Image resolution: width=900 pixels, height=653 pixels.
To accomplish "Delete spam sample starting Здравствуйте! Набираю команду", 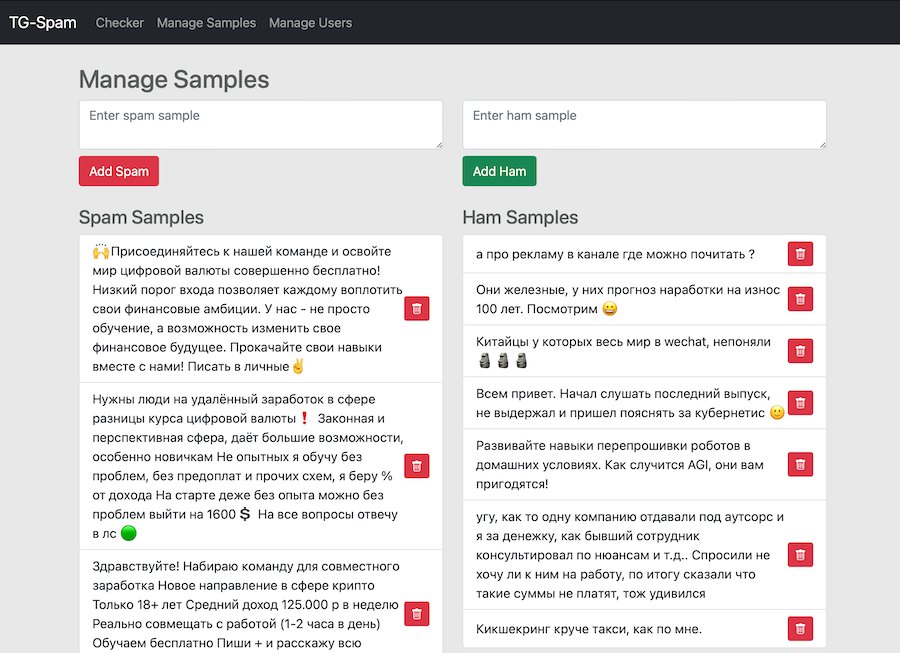I will point(417,614).
